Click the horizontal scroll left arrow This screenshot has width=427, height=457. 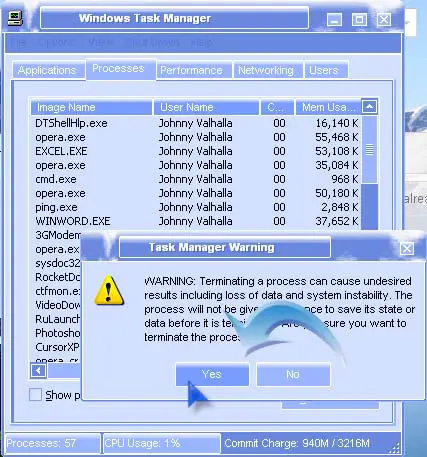coord(39,370)
